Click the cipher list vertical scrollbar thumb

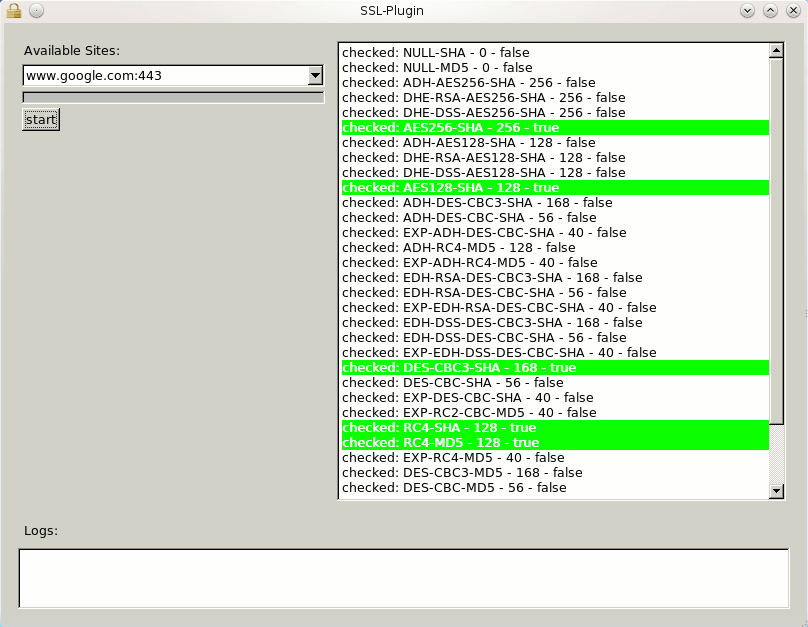pos(777,240)
